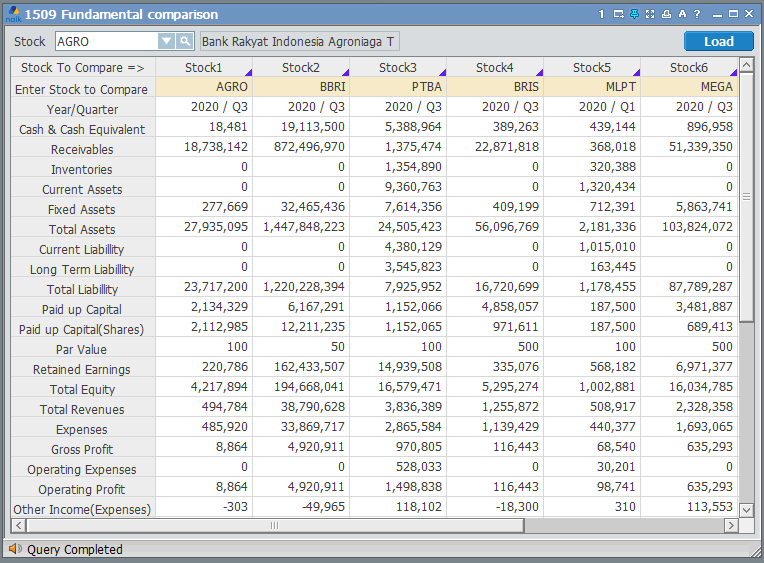
Task: Click the speaker icon in status bar
Action: (x=14, y=549)
